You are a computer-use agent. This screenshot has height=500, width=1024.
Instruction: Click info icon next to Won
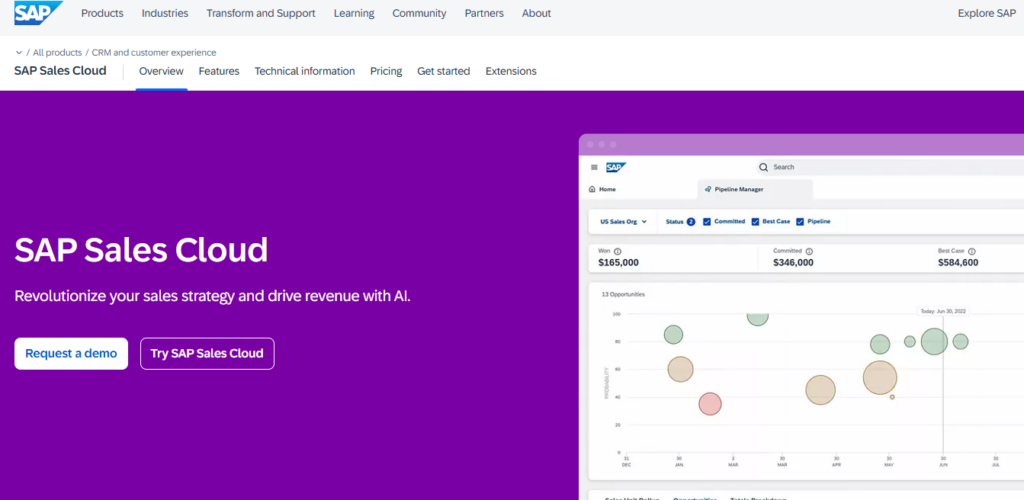click(618, 251)
